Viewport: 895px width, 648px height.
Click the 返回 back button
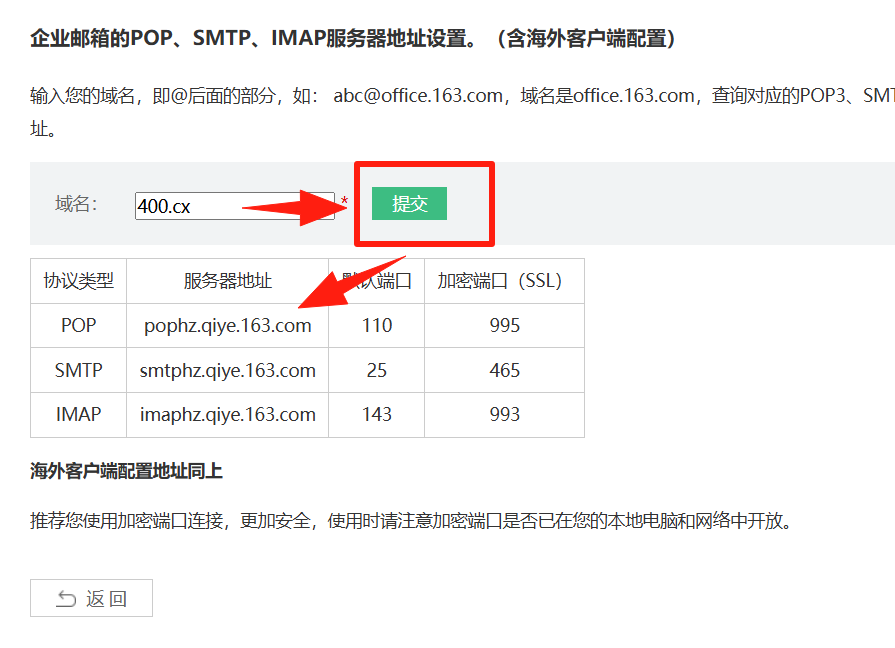coord(91,598)
